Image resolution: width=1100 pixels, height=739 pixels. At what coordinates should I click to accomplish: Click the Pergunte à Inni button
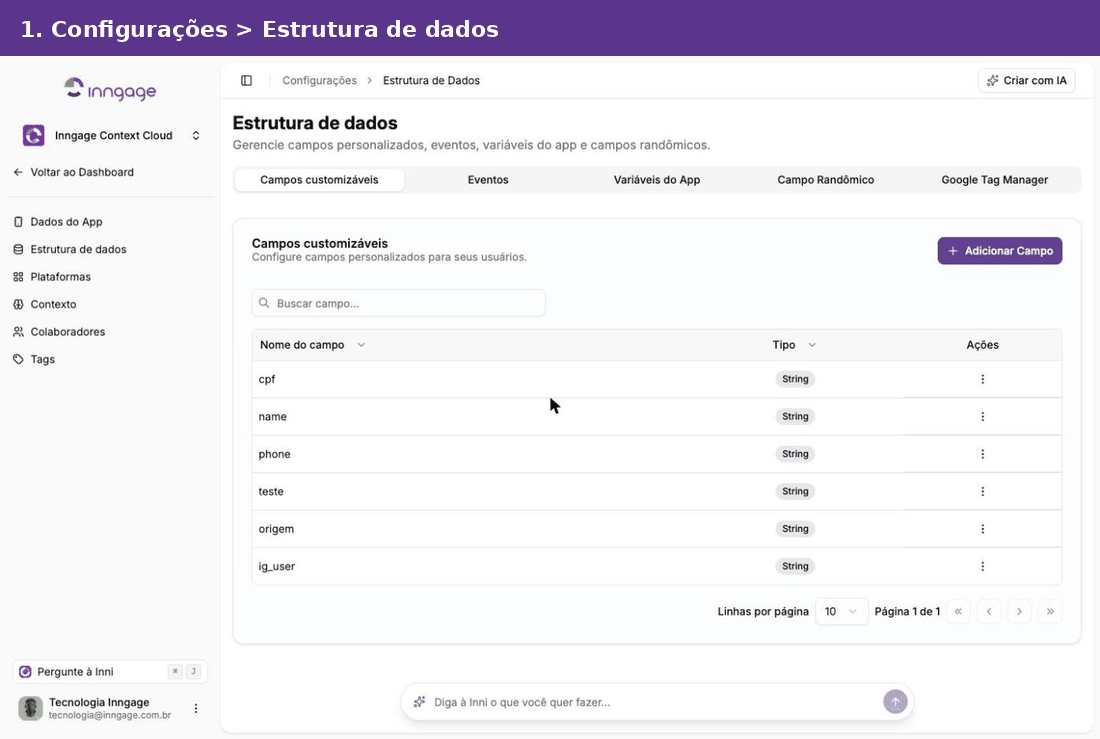point(109,672)
